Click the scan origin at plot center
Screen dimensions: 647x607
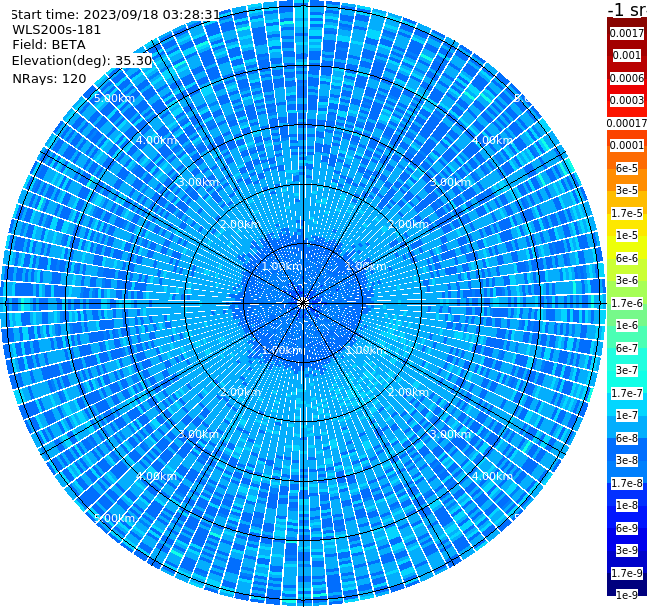[x=303, y=303]
